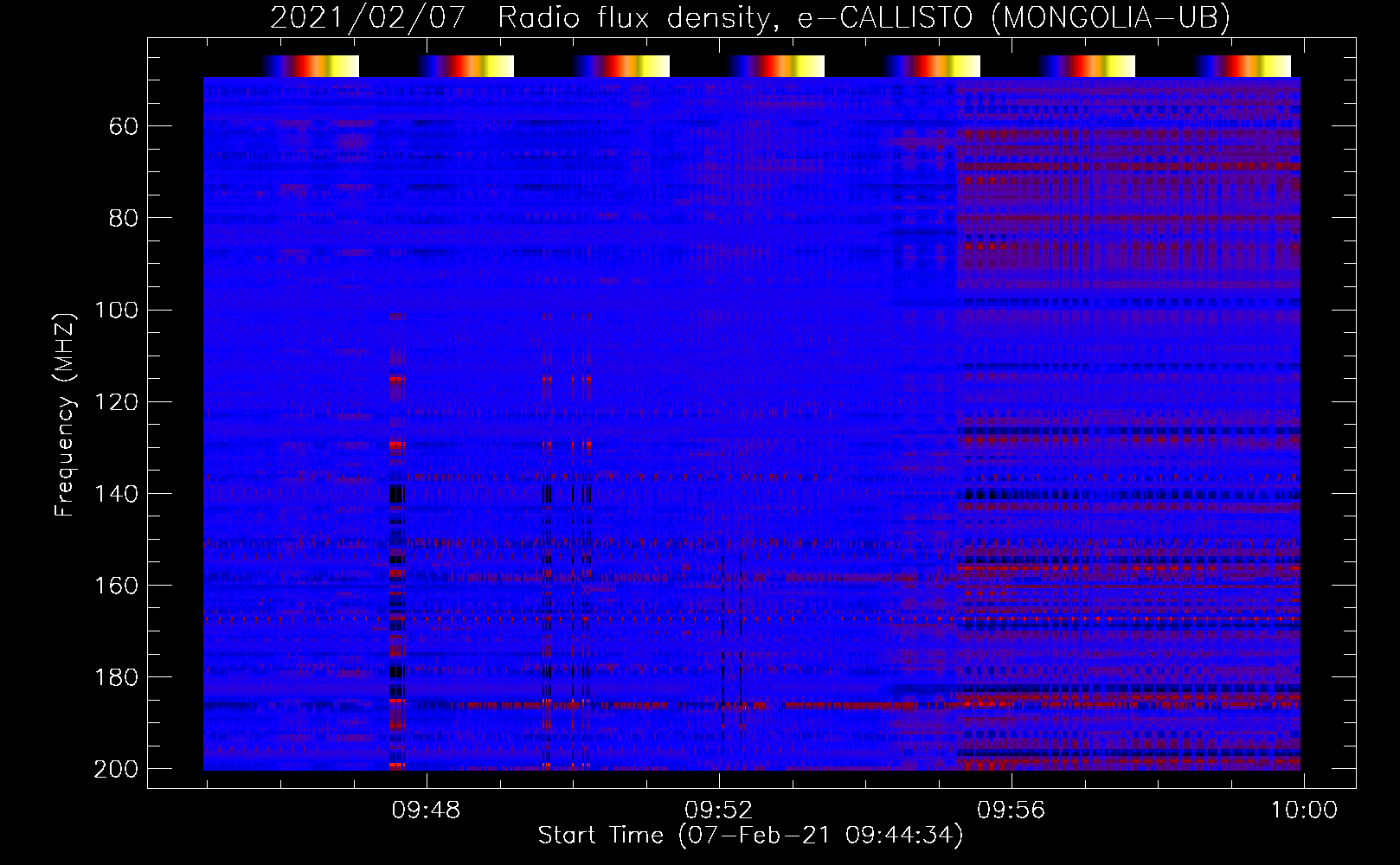Click the 'Start Time (07-Feb-21 09:44:34)' x-axis label
The image size is (1400, 865).
(x=750, y=836)
